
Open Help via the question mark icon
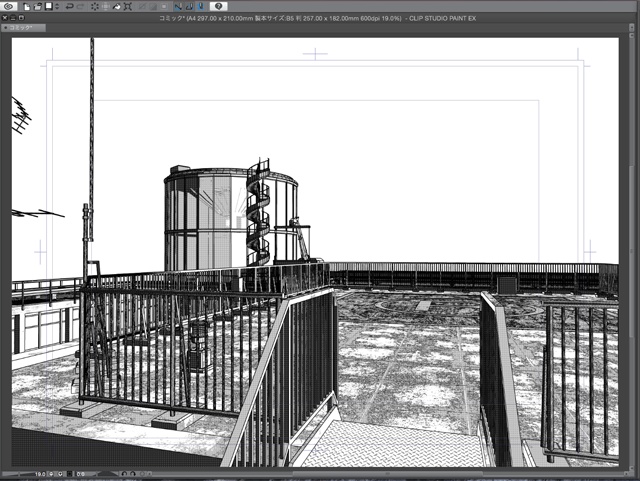tap(218, 7)
